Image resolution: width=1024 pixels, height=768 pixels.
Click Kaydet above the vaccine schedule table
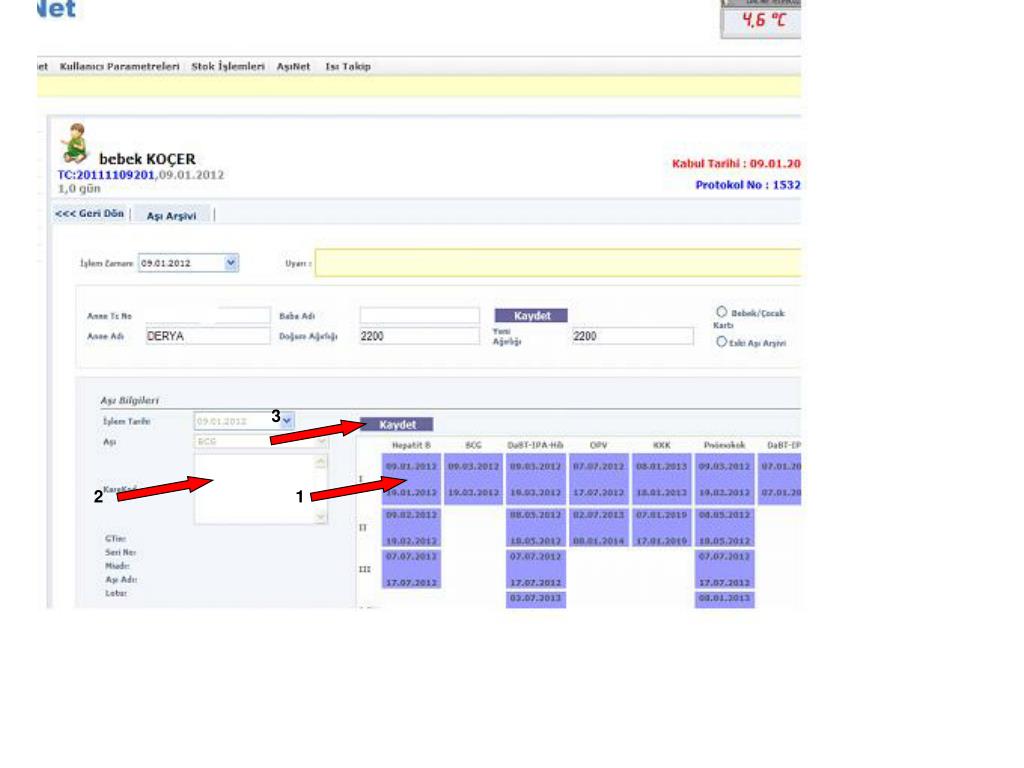click(x=397, y=424)
